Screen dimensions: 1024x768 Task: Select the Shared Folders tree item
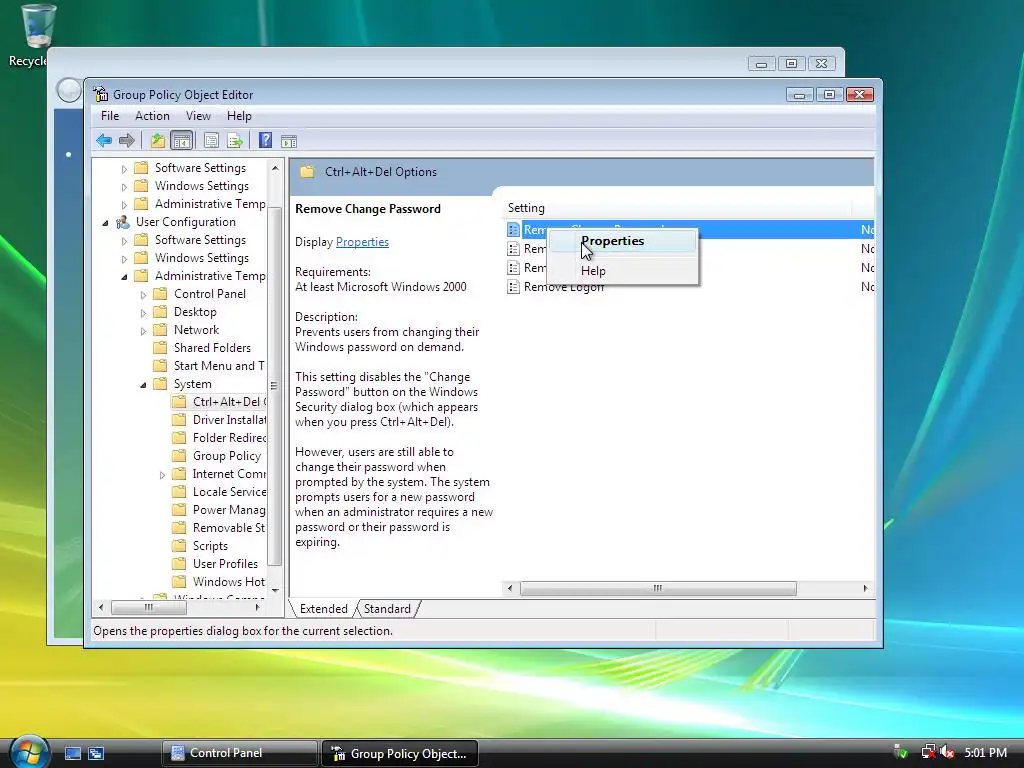(212, 348)
